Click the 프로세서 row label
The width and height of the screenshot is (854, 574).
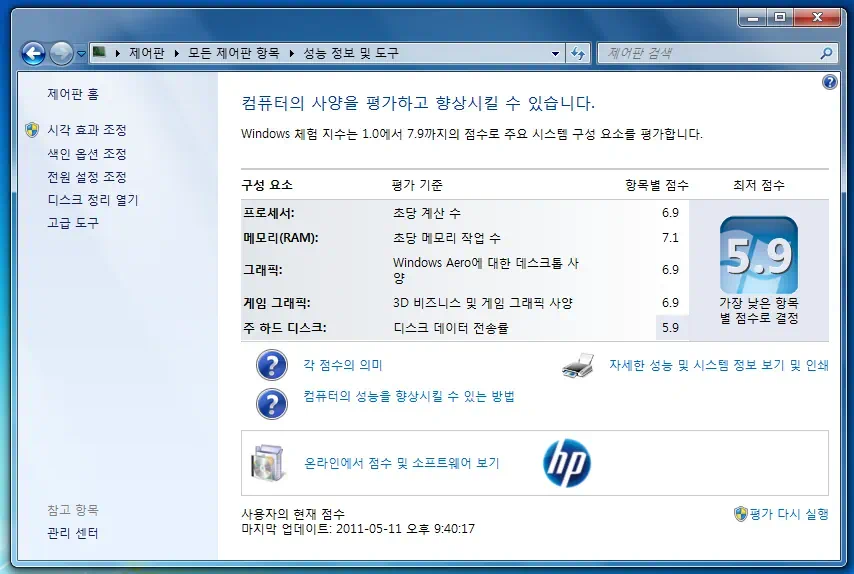click(269, 213)
